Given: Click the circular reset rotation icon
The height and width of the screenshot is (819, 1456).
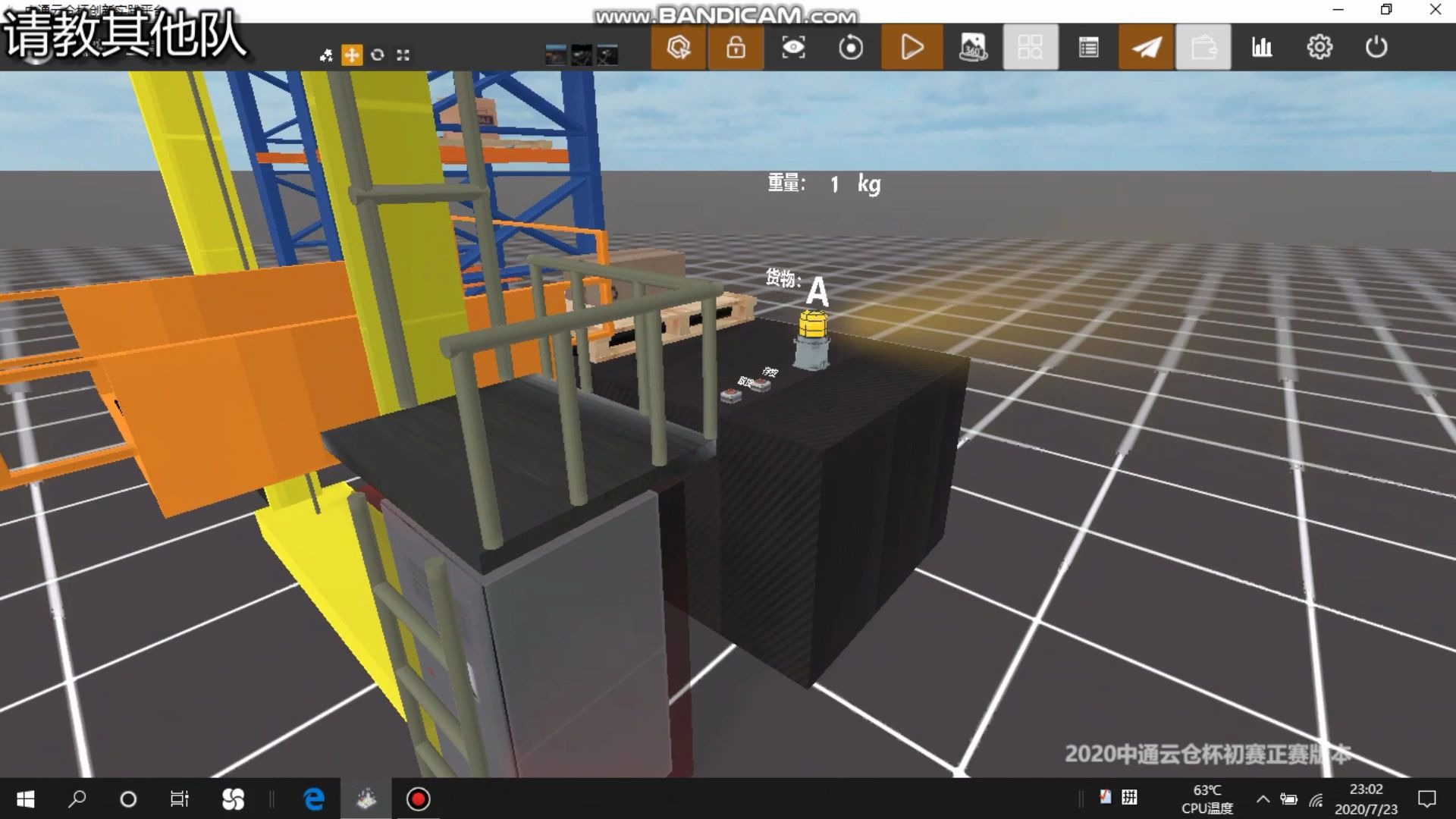Looking at the screenshot, I should coord(851,48).
